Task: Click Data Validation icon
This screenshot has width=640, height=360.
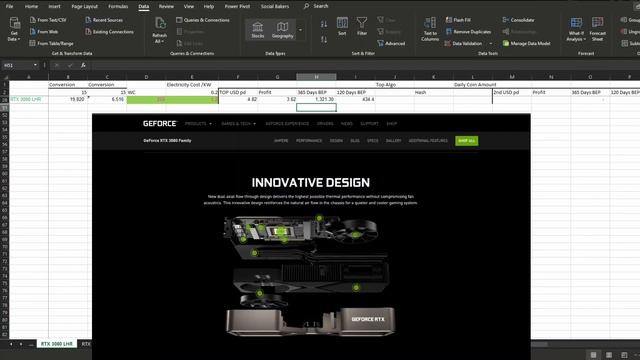Action: tap(448, 43)
